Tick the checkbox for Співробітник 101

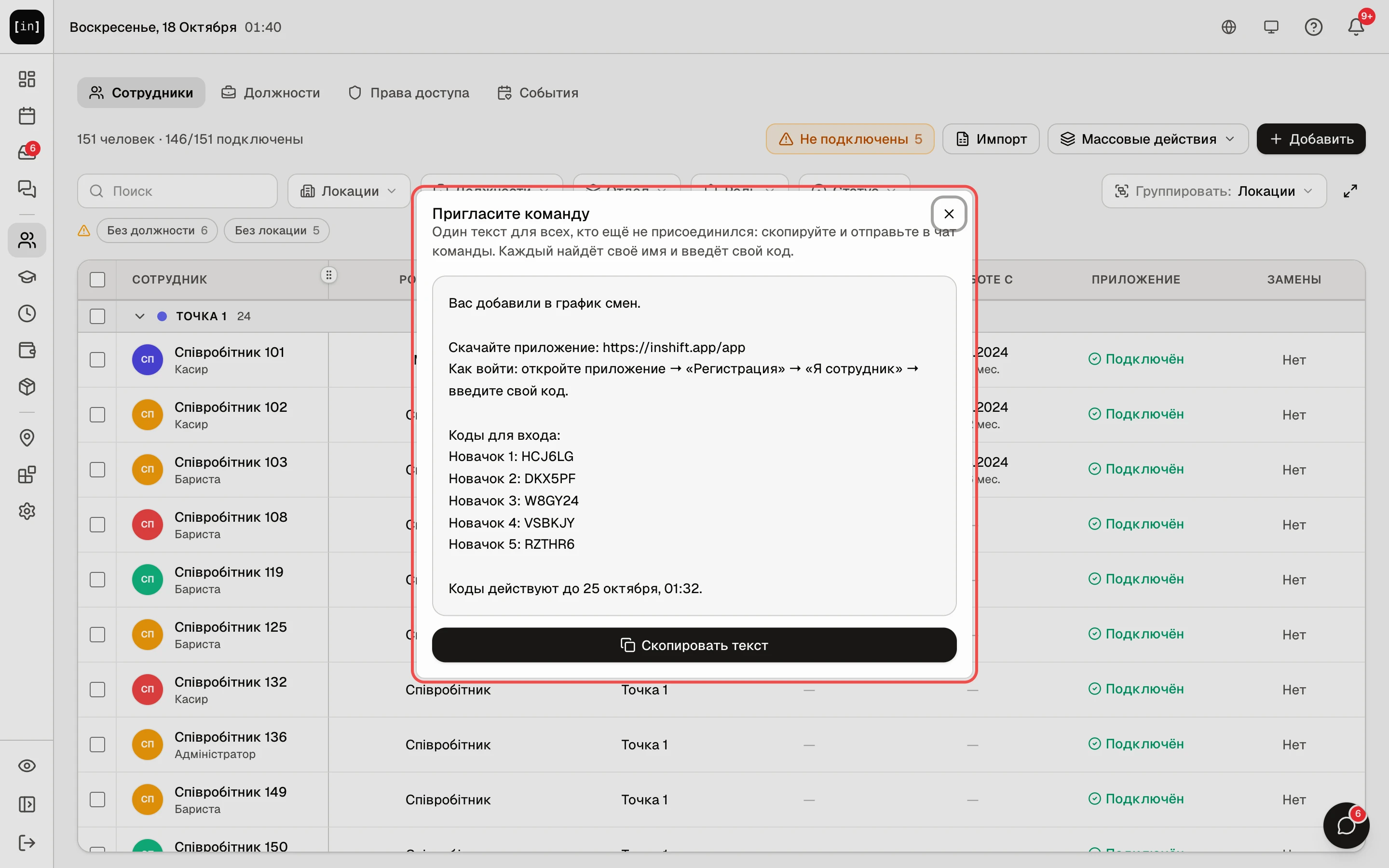(97, 360)
